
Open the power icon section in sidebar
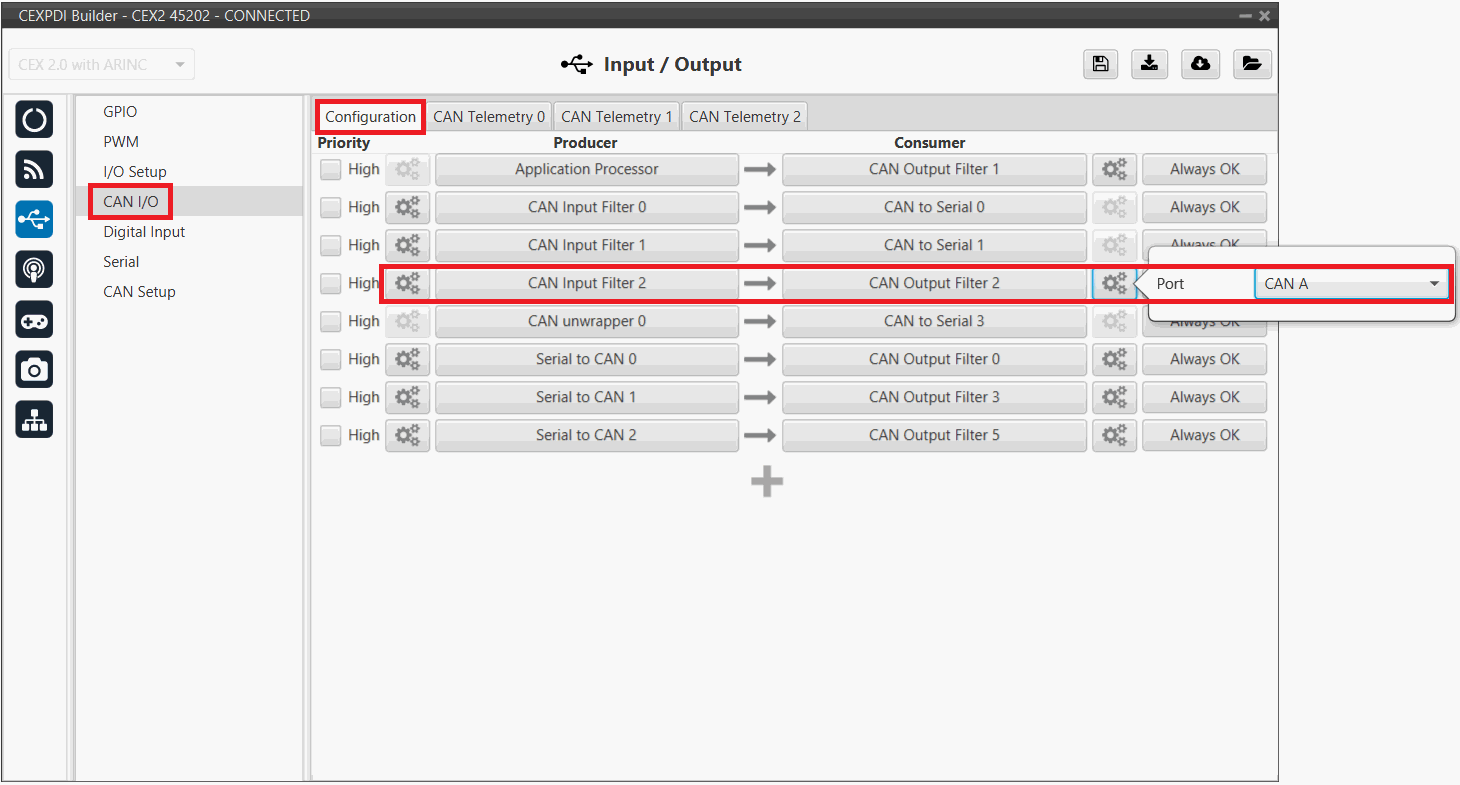pyautogui.click(x=35, y=120)
